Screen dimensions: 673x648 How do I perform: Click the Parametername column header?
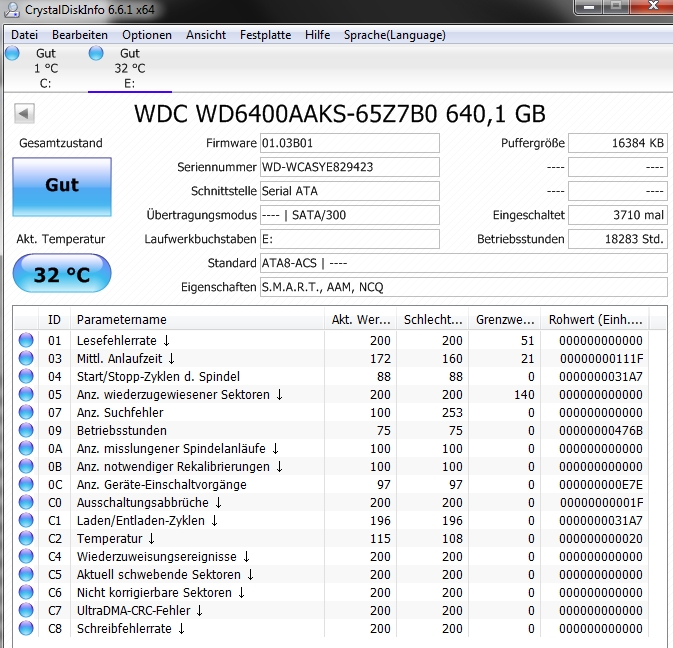(x=197, y=320)
